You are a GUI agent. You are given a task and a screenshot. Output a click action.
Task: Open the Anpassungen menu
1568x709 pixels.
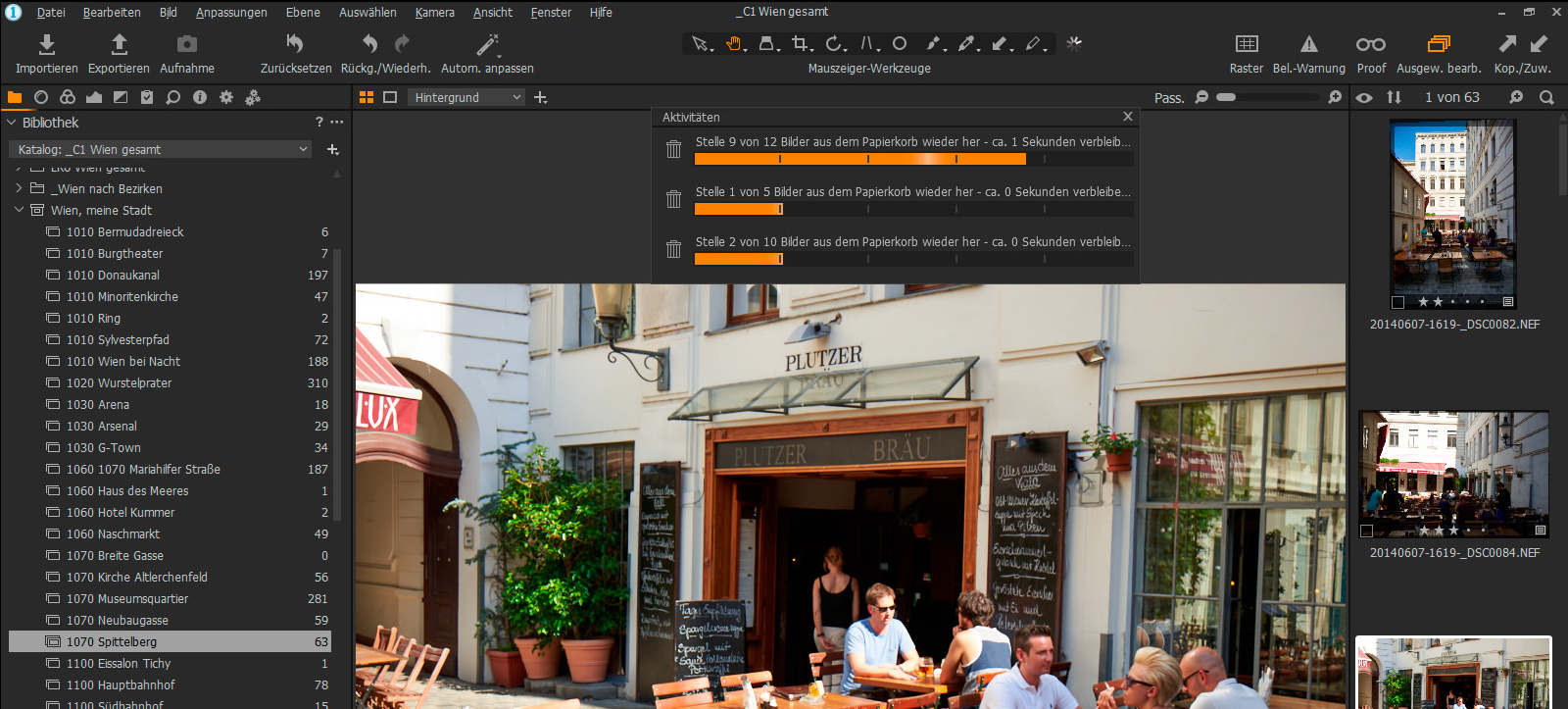pyautogui.click(x=231, y=12)
